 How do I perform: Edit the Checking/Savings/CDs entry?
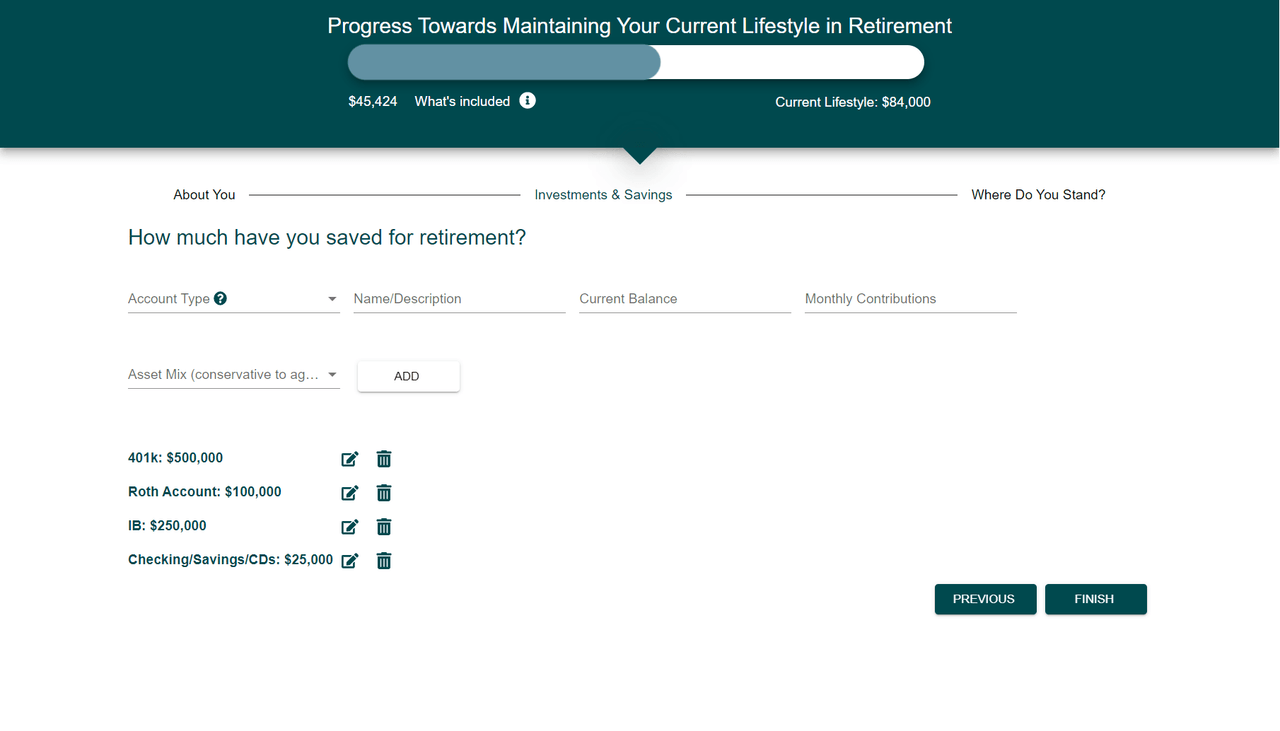coord(350,561)
